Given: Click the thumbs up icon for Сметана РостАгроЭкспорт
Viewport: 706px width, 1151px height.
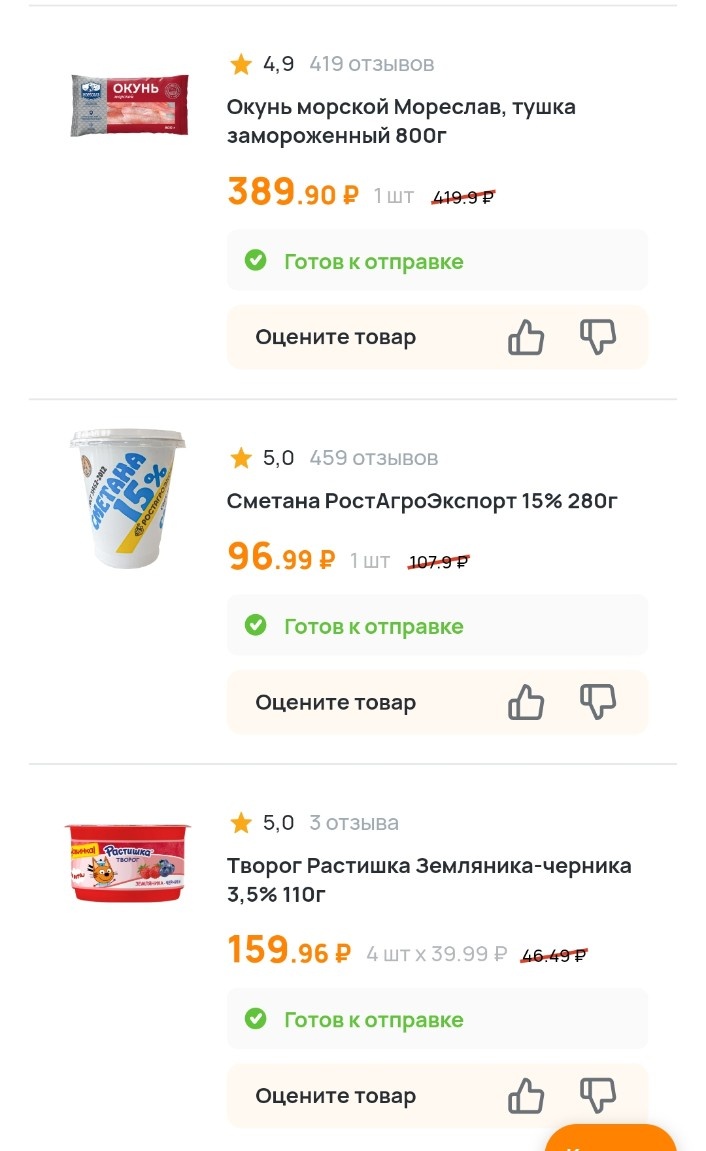Looking at the screenshot, I should pyautogui.click(x=525, y=702).
